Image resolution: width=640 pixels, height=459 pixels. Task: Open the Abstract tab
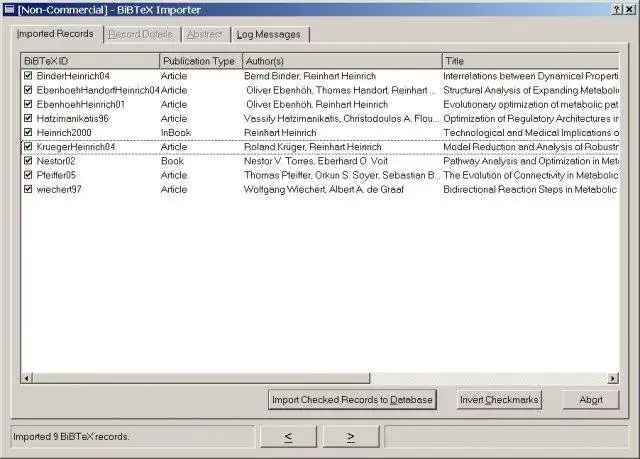(205, 34)
